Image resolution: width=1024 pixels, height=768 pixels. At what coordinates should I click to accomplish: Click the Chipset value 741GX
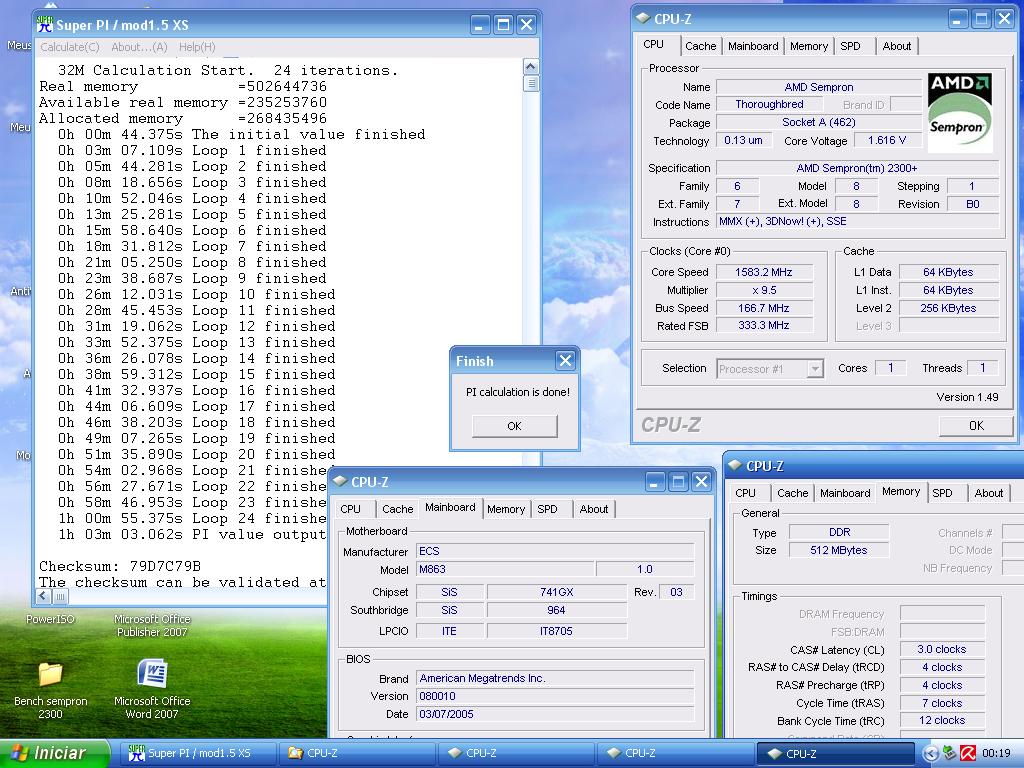click(x=556, y=592)
